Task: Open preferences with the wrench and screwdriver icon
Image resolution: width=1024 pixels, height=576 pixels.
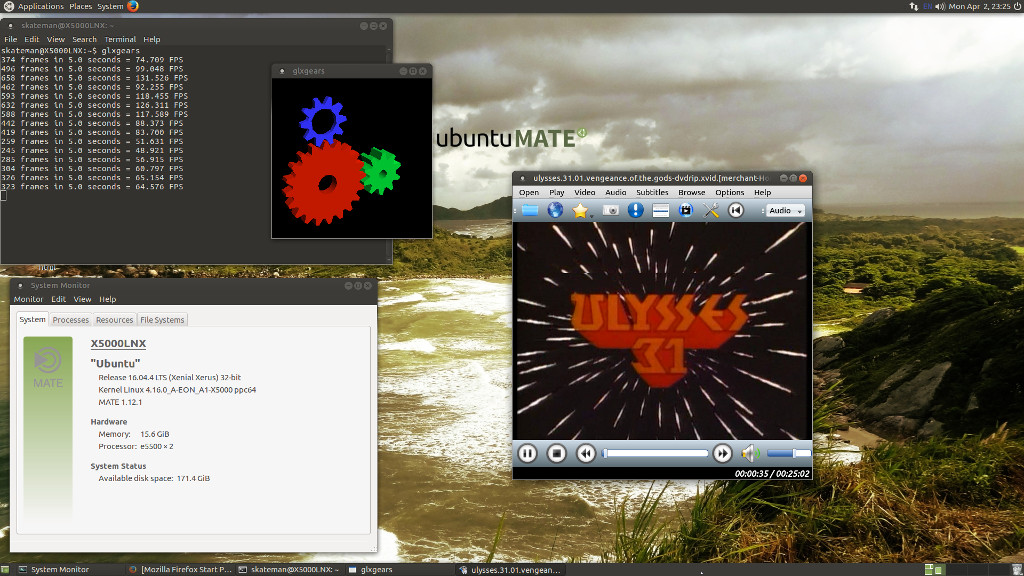Action: (711, 210)
